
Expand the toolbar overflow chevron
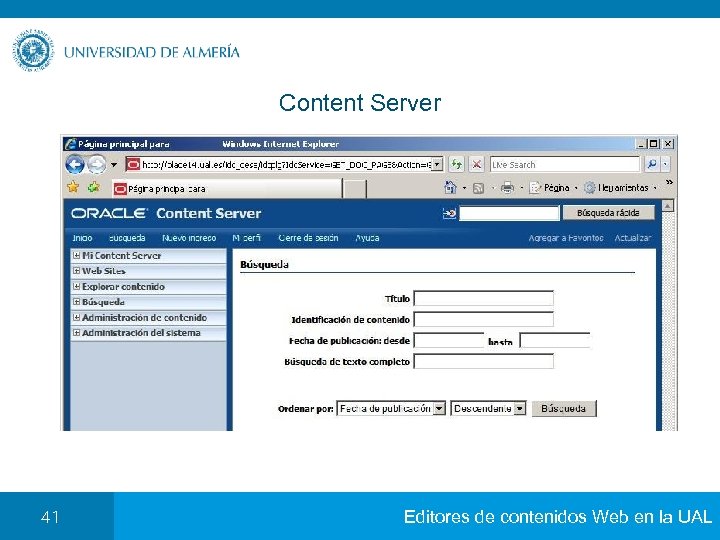pos(669,183)
